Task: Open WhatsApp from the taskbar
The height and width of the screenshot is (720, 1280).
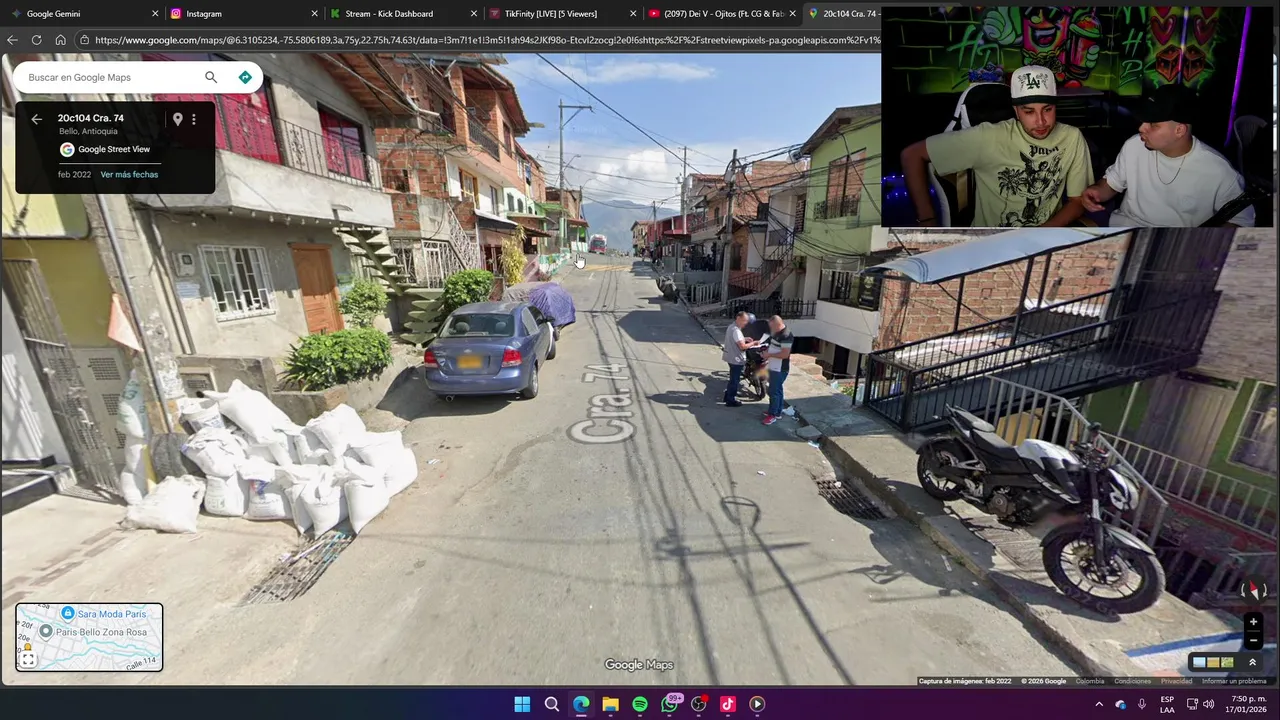Action: [670, 704]
